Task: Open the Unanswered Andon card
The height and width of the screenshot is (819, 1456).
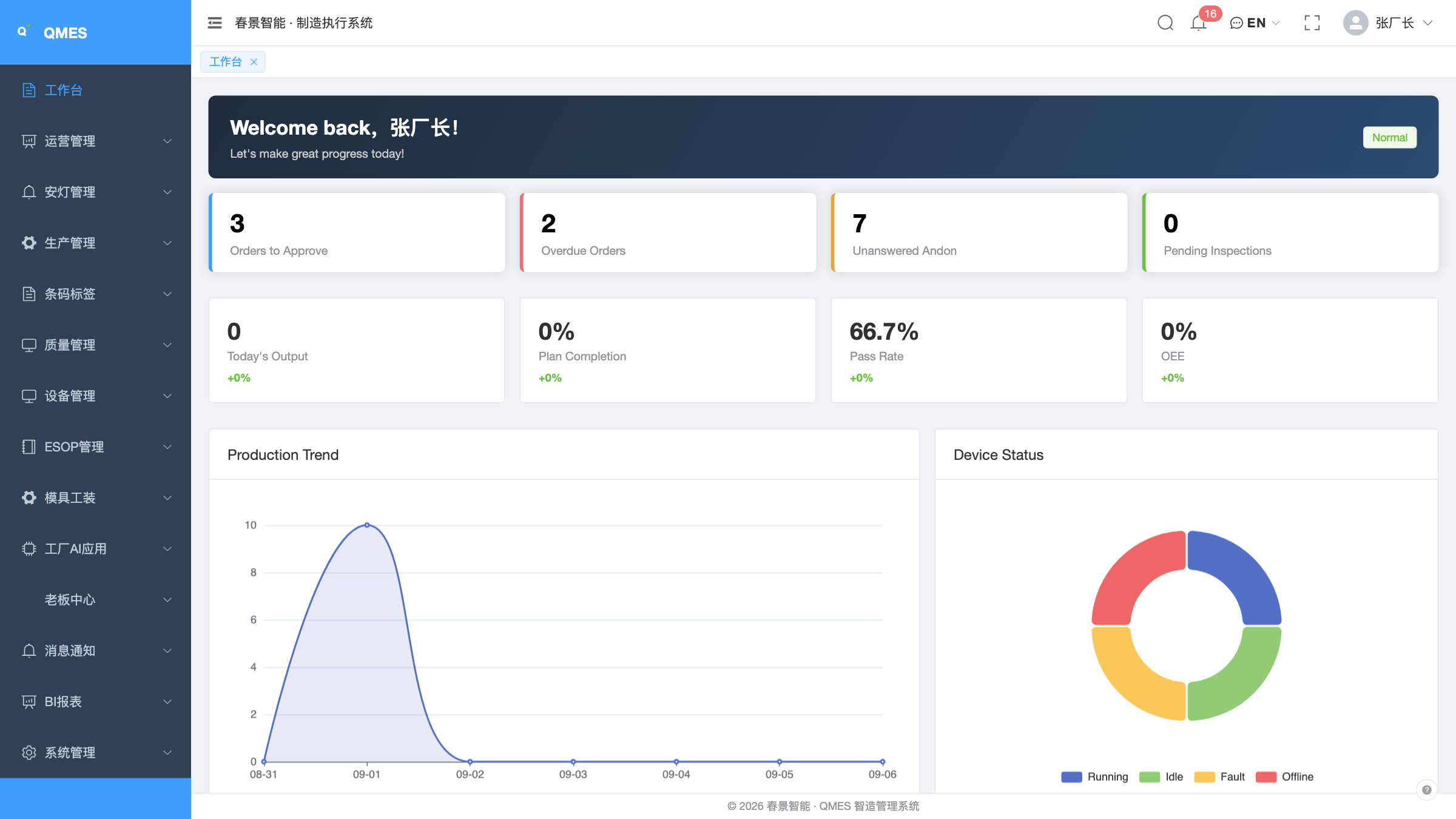Action: point(979,232)
